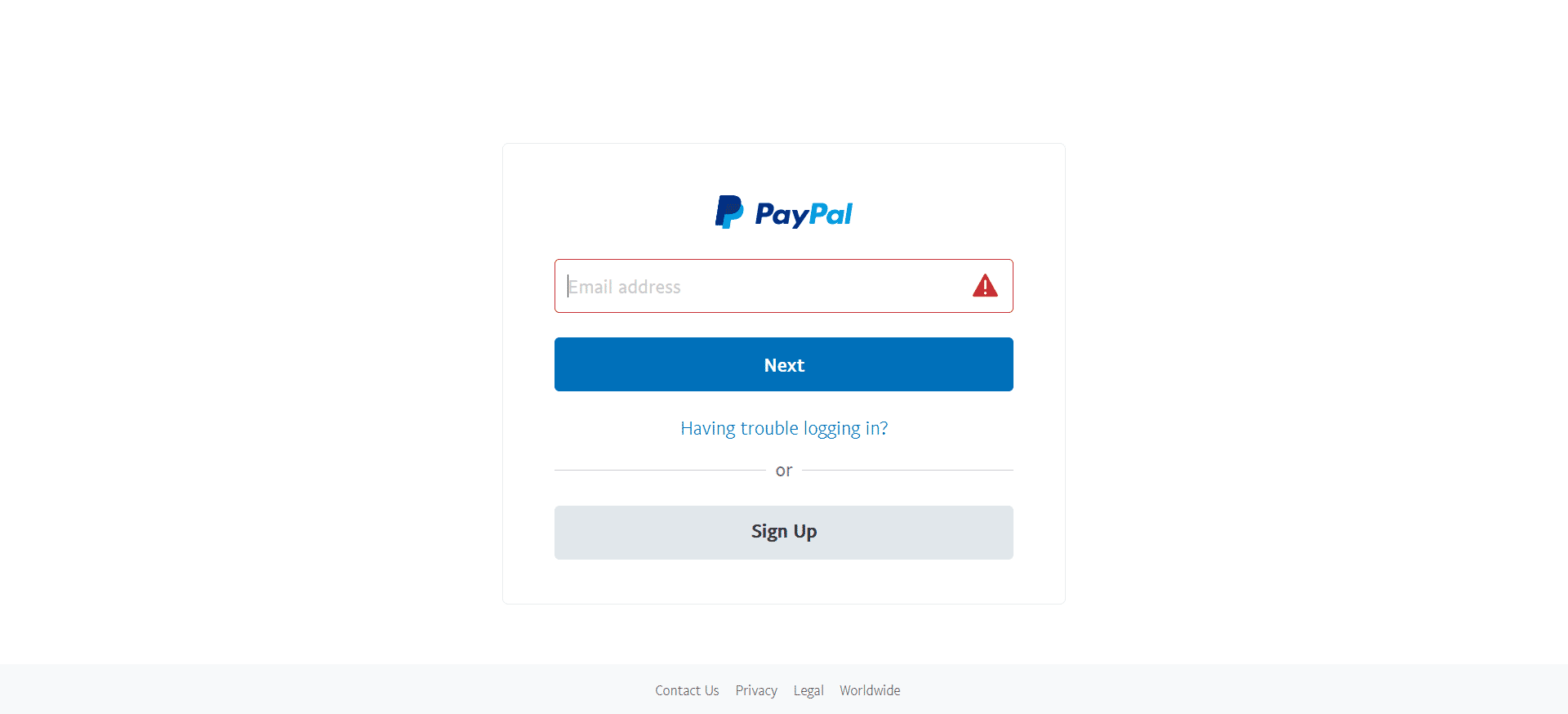The width and height of the screenshot is (1568, 714).
Task: Get login help below the Next button
Action: coord(784,428)
